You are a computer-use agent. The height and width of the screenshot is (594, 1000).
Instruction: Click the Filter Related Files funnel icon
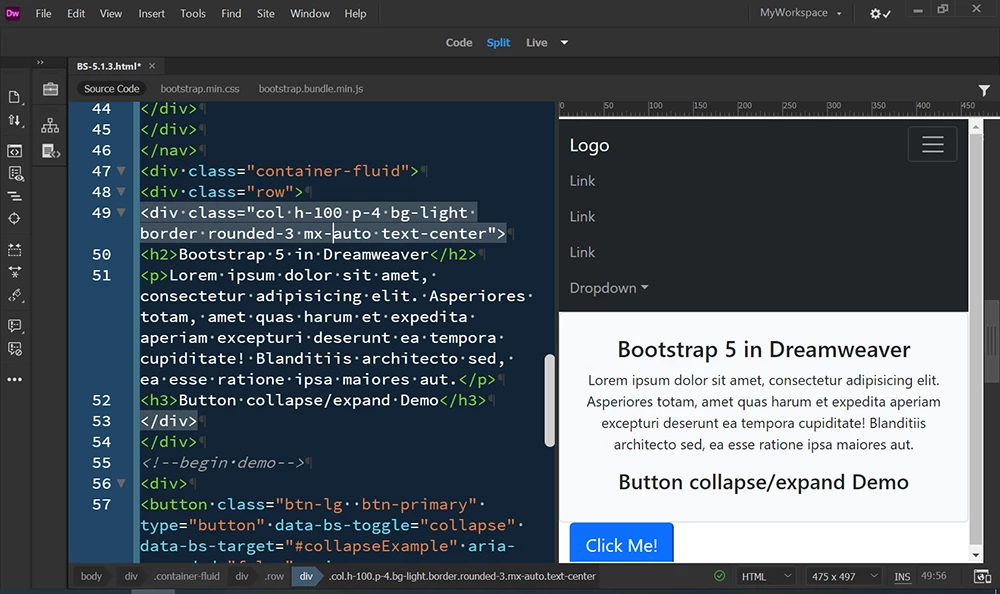pyautogui.click(x=984, y=91)
